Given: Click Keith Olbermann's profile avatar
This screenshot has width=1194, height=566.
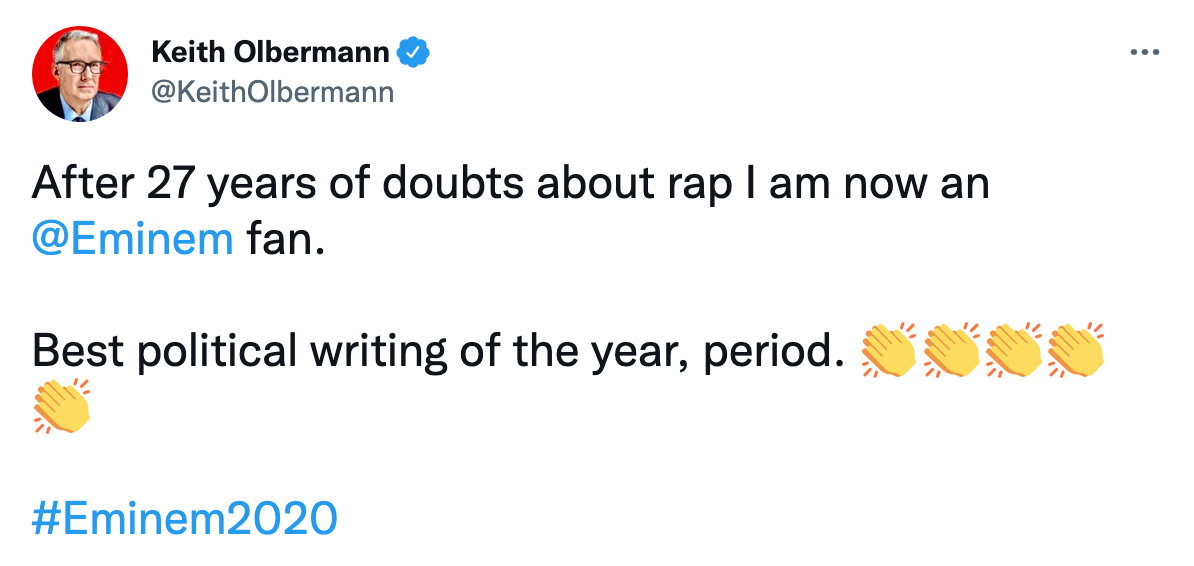Looking at the screenshot, I should 80,74.
